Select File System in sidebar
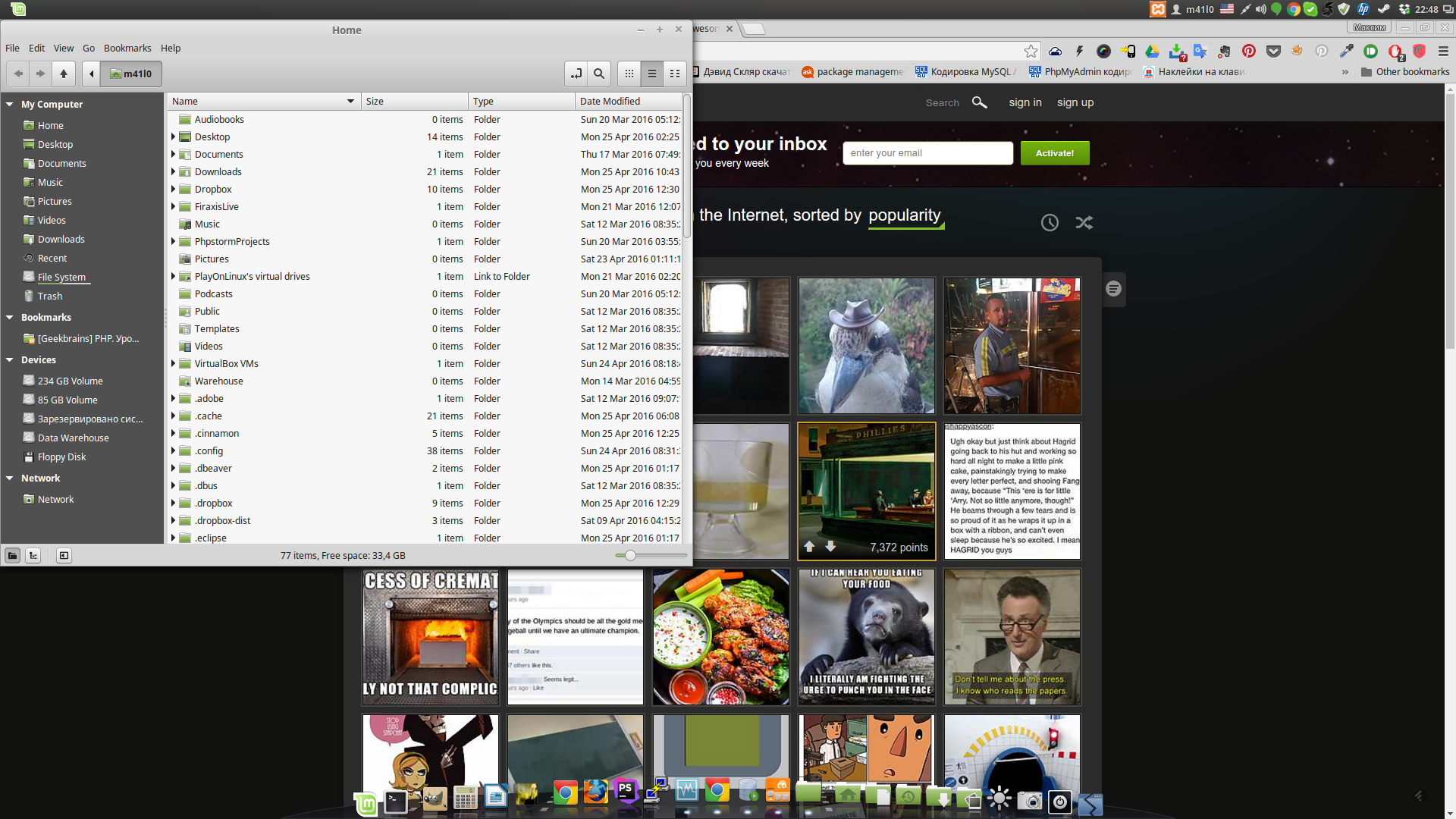This screenshot has width=1456, height=819. click(61, 278)
